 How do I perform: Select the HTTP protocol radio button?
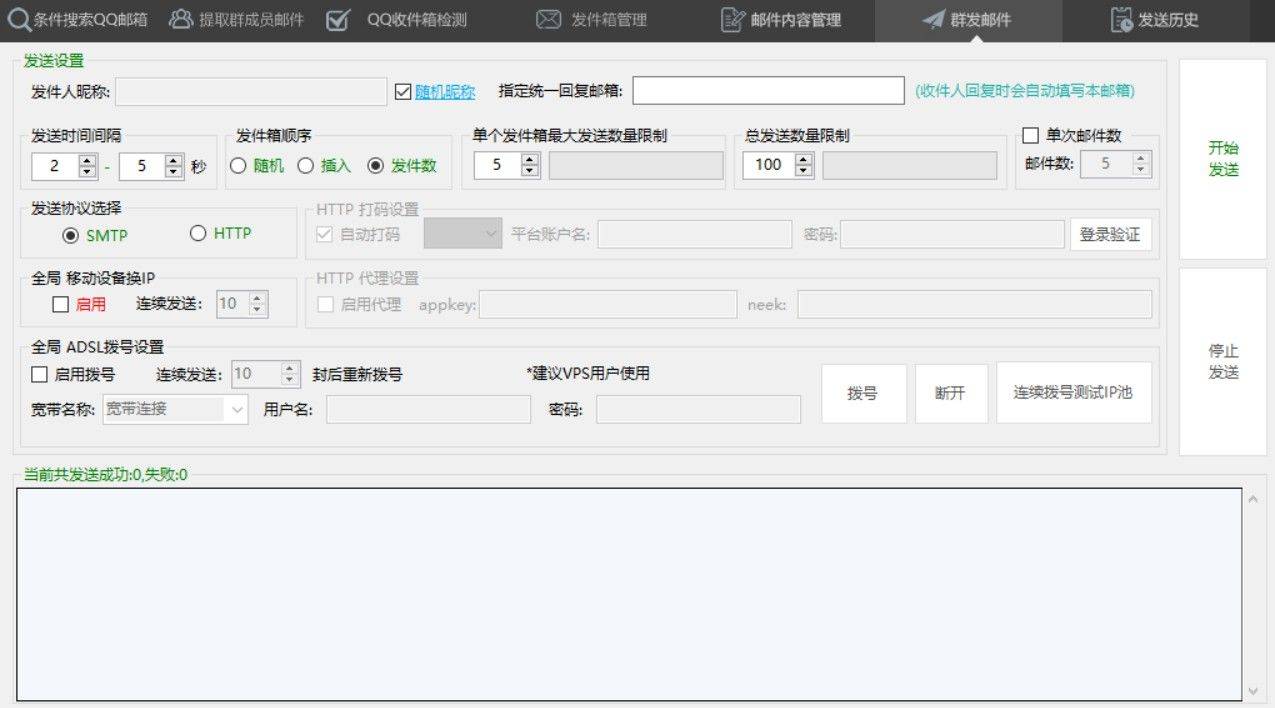click(198, 234)
